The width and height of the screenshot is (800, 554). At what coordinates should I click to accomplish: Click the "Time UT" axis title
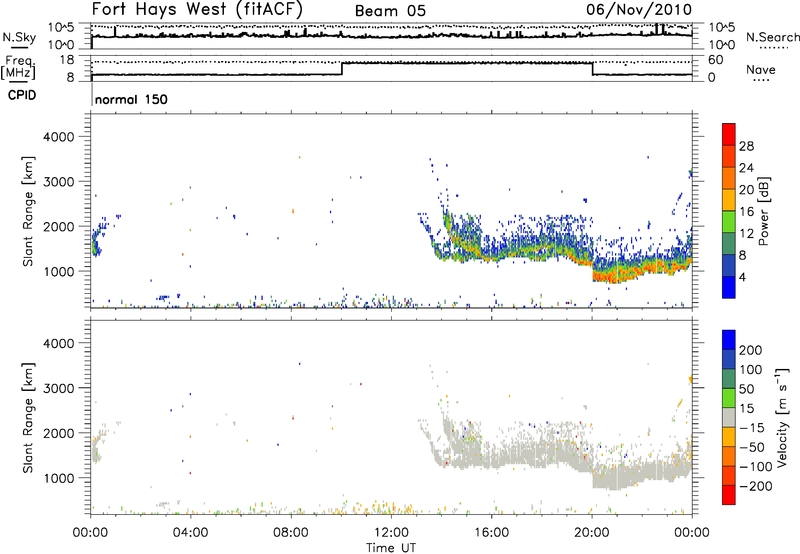391,548
